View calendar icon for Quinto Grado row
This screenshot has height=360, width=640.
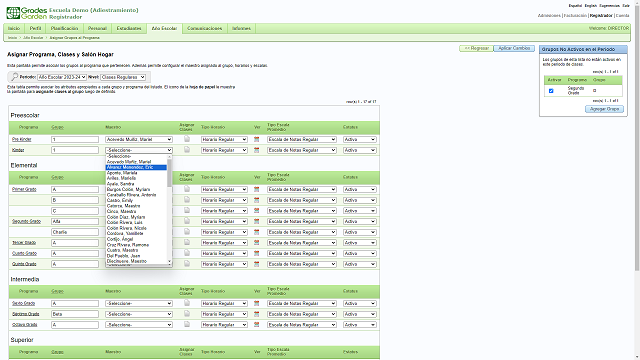pos(256,264)
